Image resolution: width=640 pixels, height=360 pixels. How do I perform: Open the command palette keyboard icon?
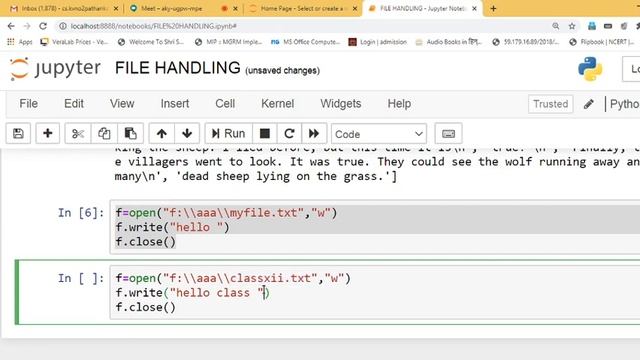448,133
